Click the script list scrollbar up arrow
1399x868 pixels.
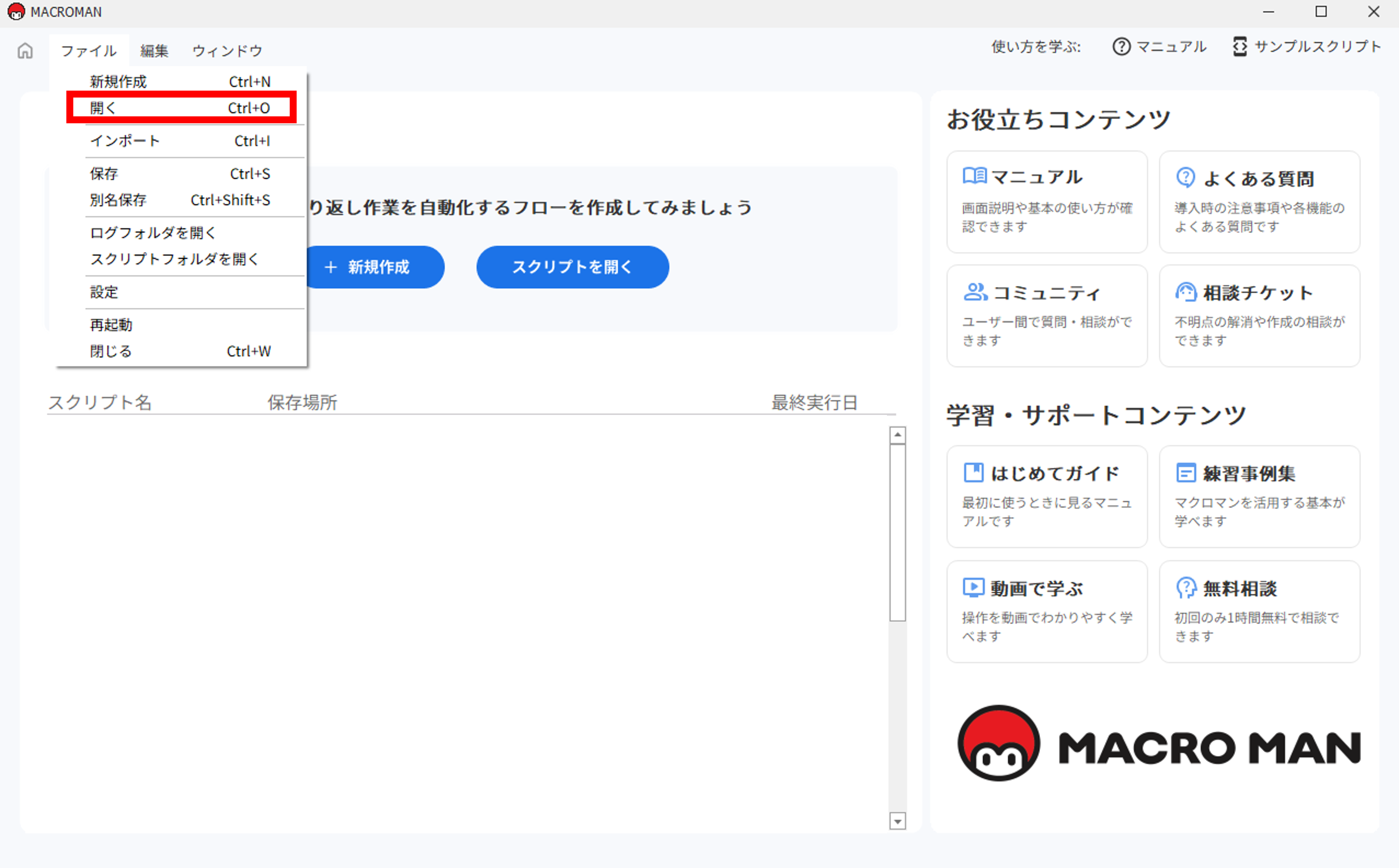point(897,435)
